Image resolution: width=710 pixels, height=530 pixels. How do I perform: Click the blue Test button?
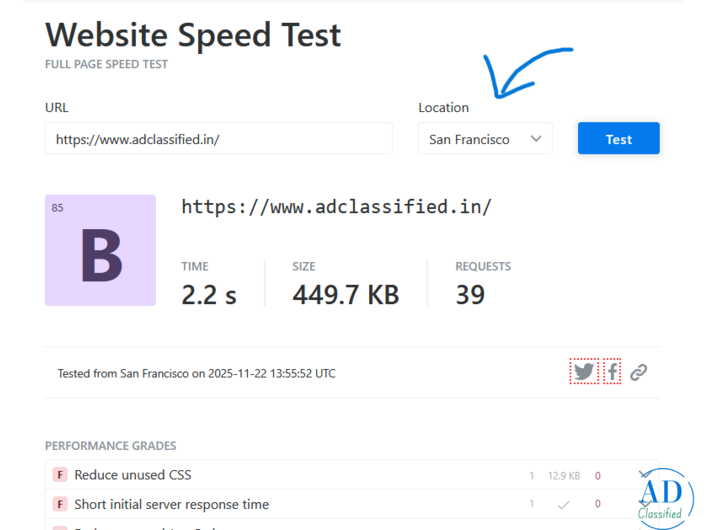click(x=619, y=139)
